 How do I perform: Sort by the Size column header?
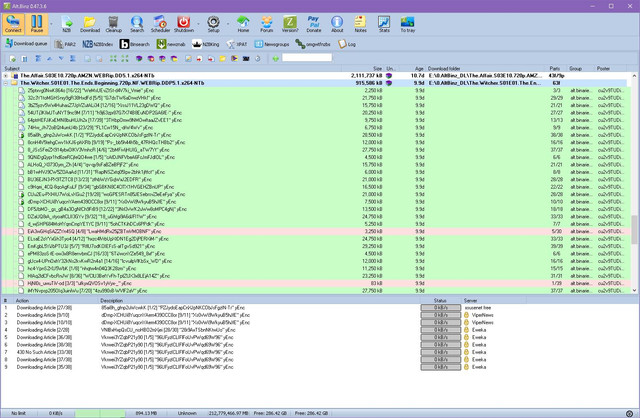pyautogui.click(x=363, y=68)
